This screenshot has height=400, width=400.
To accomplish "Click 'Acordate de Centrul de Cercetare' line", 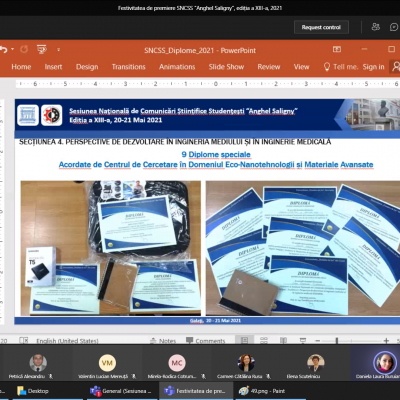I will coord(216,165).
